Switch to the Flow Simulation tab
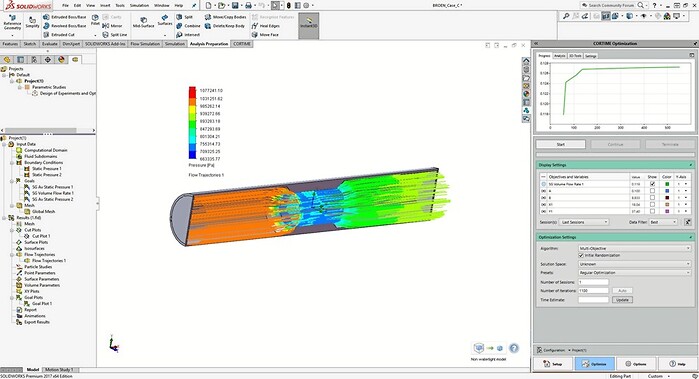 coord(144,44)
